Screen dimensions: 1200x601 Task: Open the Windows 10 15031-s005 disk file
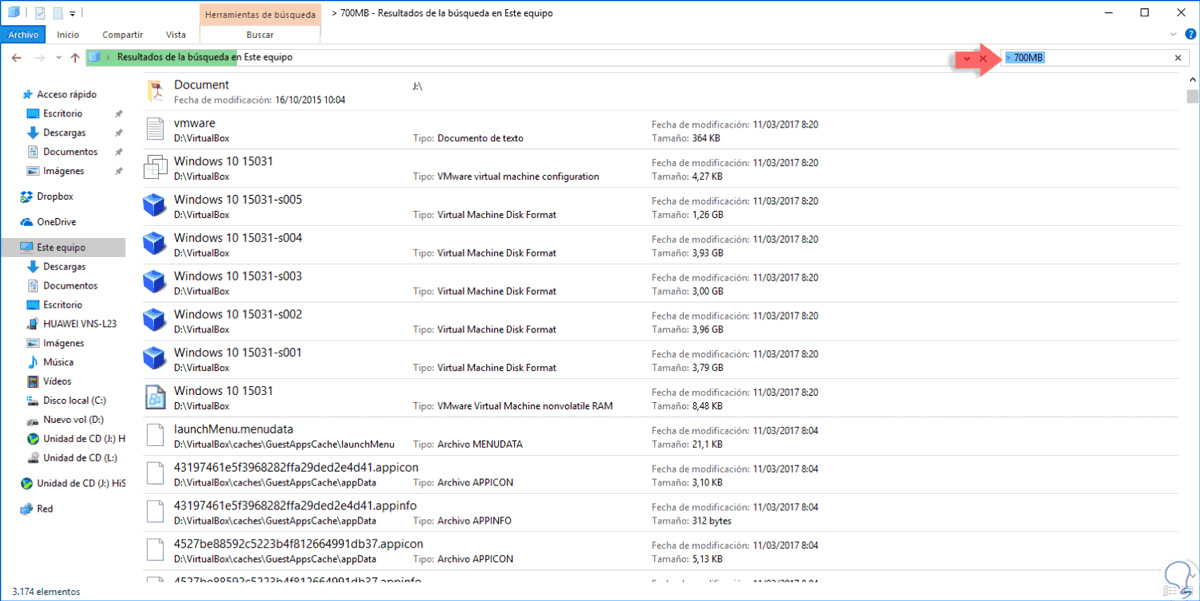[x=238, y=200]
